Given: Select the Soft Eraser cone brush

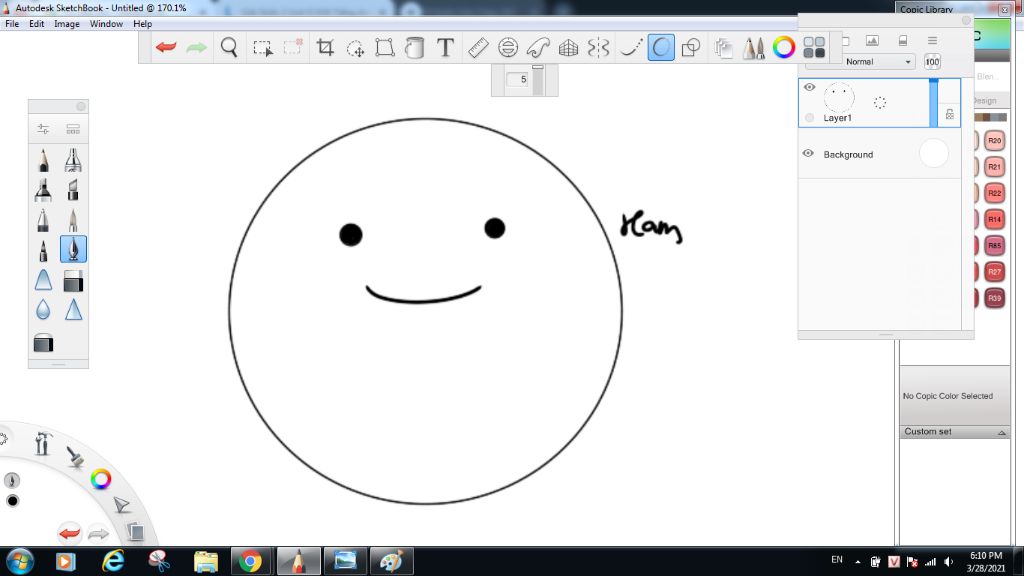Looking at the screenshot, I should [x=43, y=280].
